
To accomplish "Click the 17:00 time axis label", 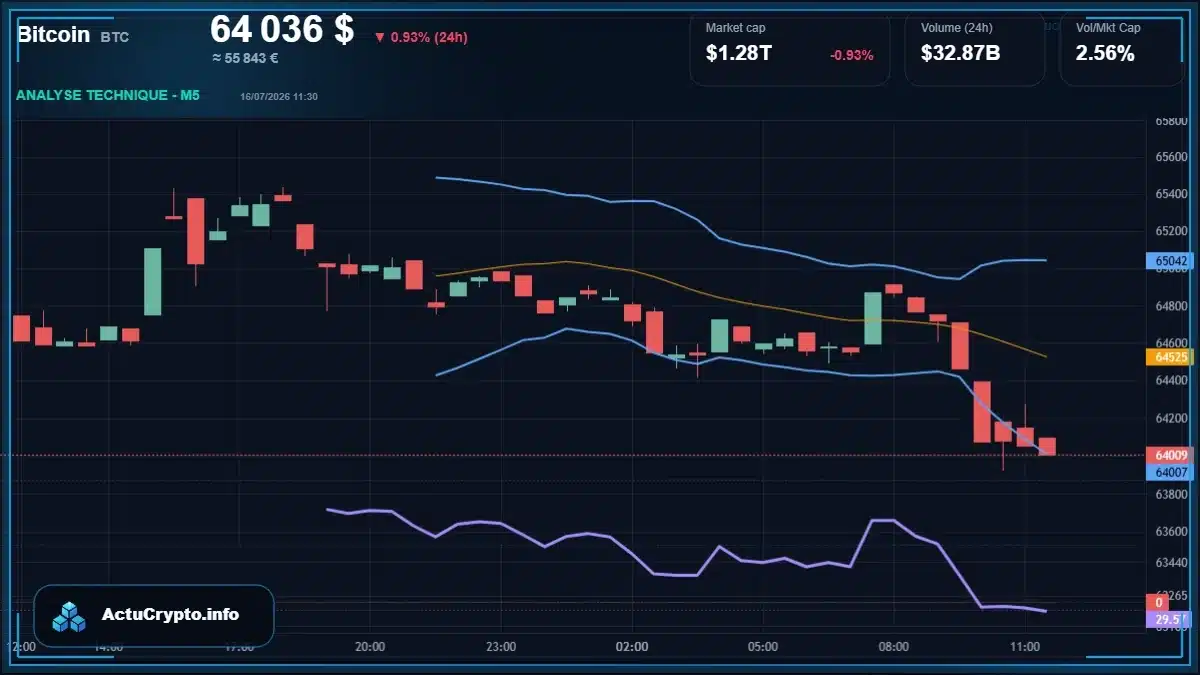I will tap(239, 647).
